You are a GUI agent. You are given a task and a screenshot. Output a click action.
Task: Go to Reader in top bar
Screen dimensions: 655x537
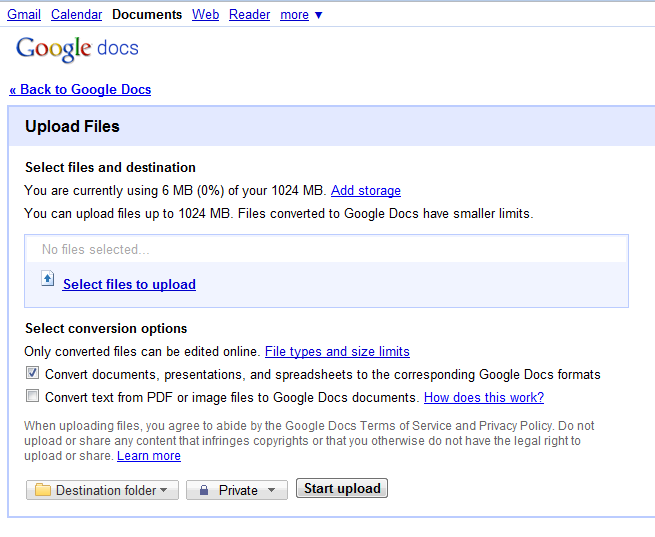coord(249,15)
